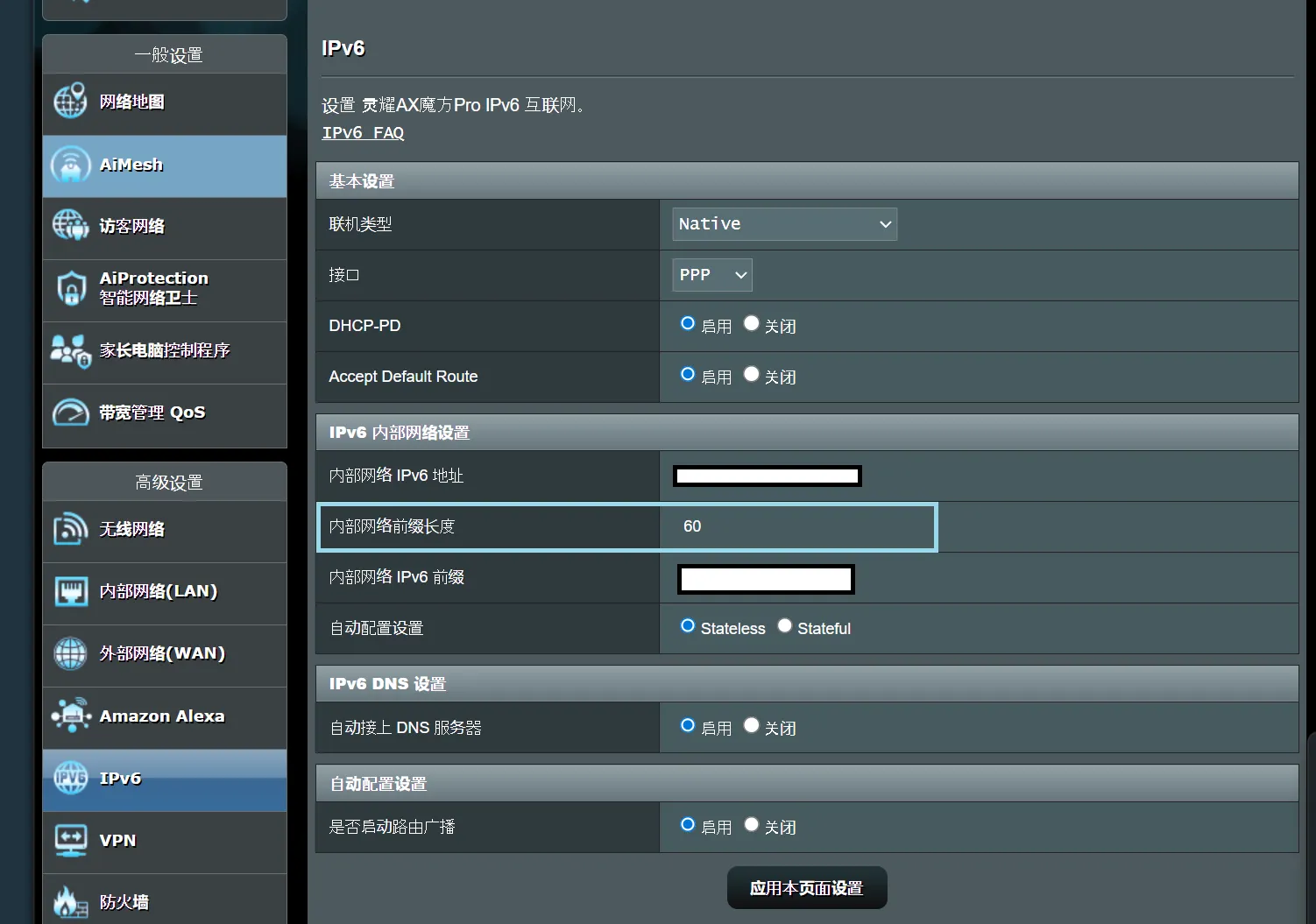
Task: Expand the Native connection type dropdown
Action: (784, 224)
